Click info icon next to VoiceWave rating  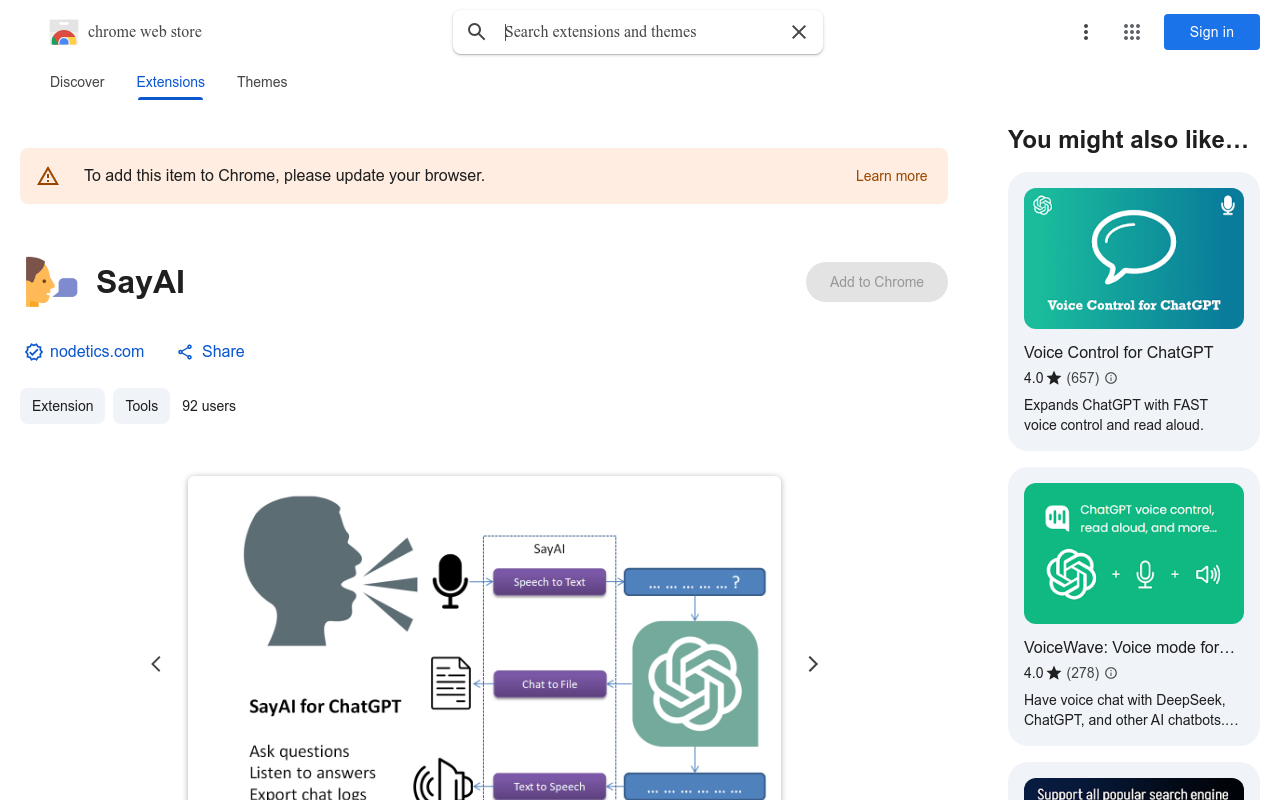1111,673
